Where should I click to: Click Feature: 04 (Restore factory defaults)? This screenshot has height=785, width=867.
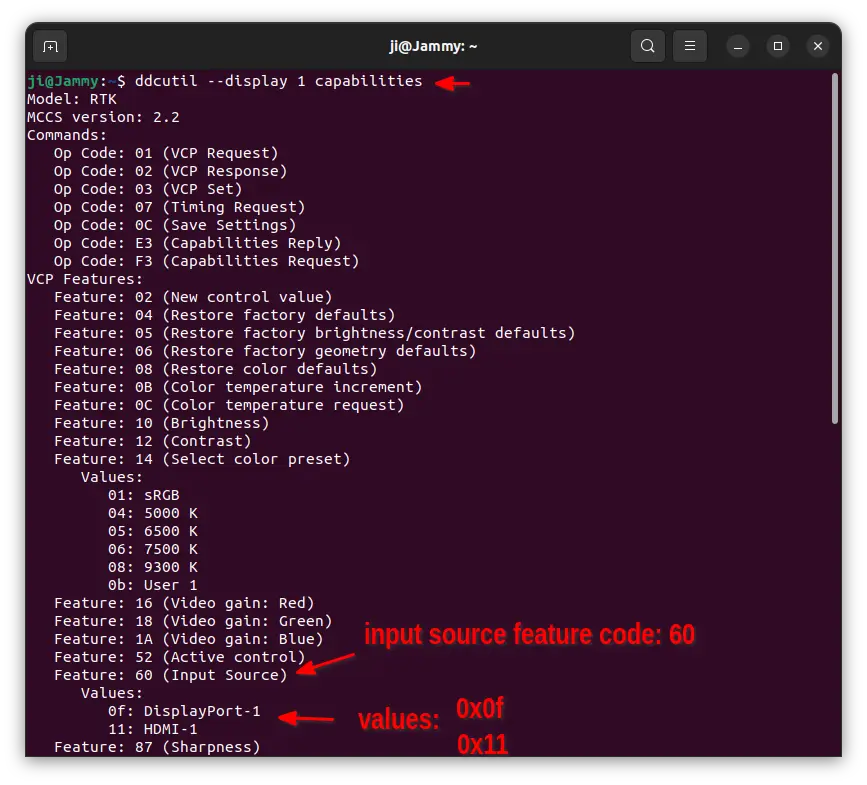tap(224, 315)
